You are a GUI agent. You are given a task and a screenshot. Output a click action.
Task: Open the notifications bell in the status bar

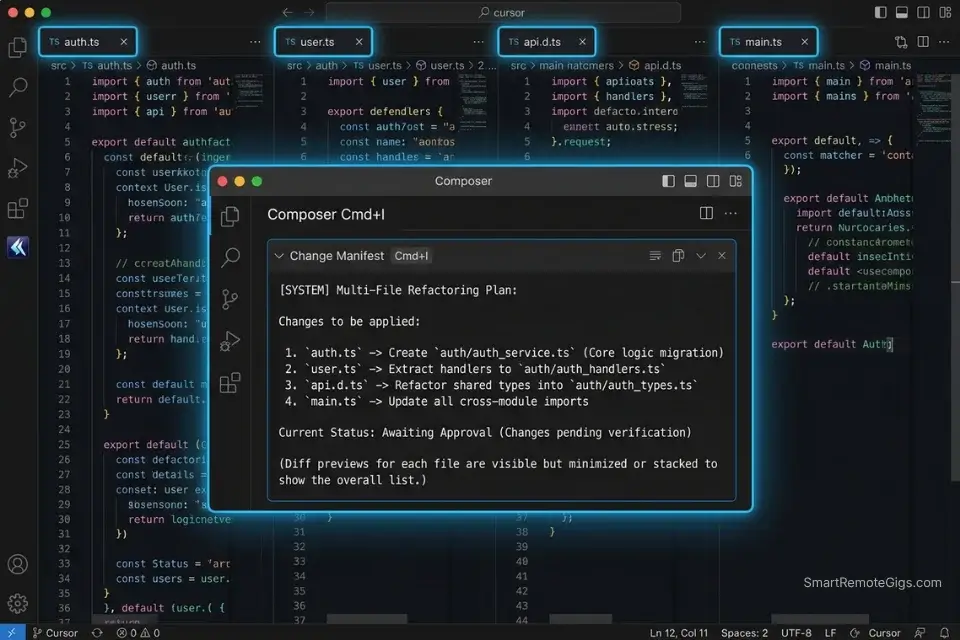pyautogui.click(x=944, y=633)
